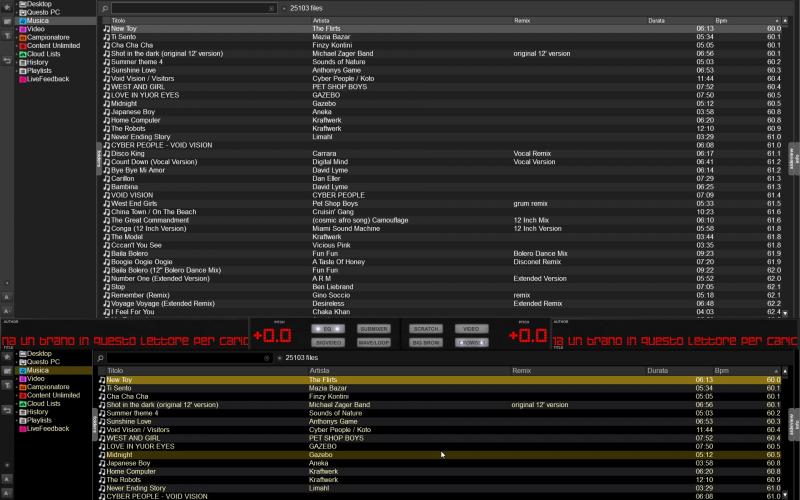Select Questo PC icon in lower tree
This screenshot has width=800, height=500.
(x=22, y=362)
